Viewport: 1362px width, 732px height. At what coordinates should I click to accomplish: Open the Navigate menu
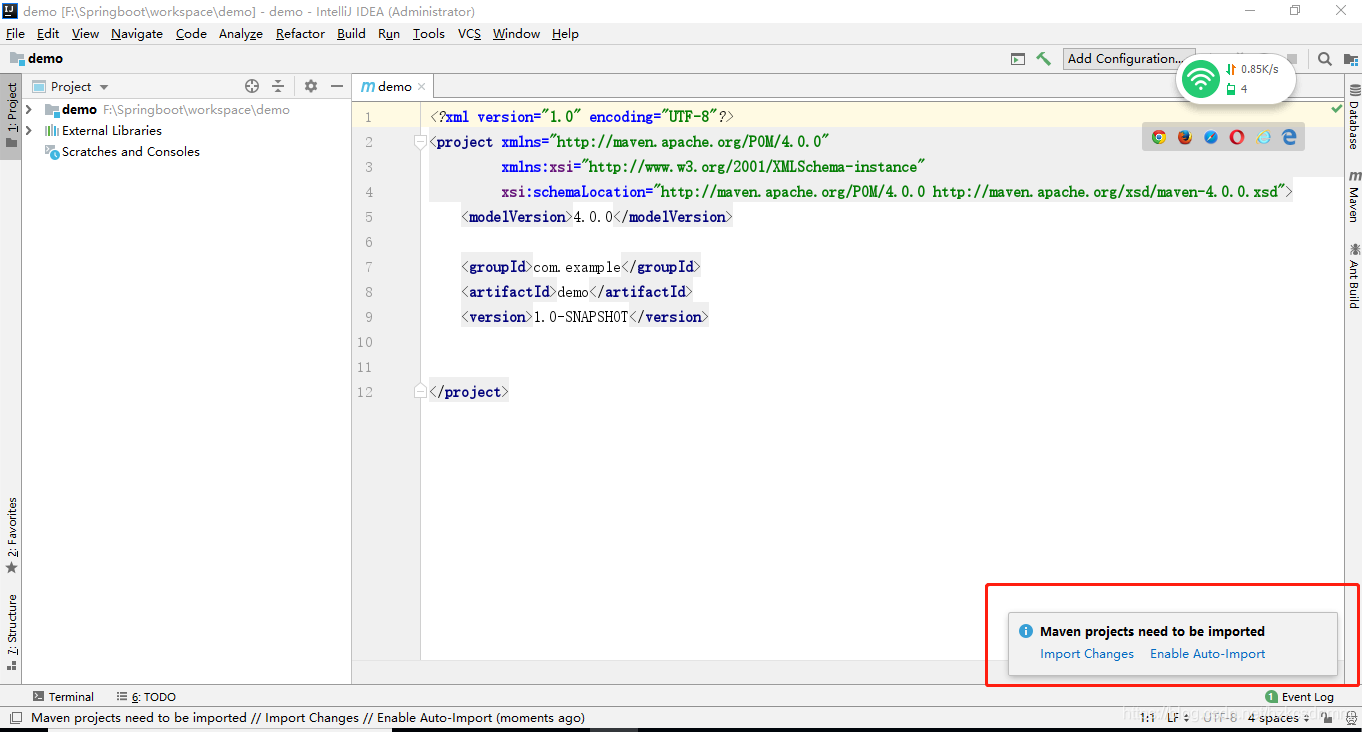tap(137, 34)
